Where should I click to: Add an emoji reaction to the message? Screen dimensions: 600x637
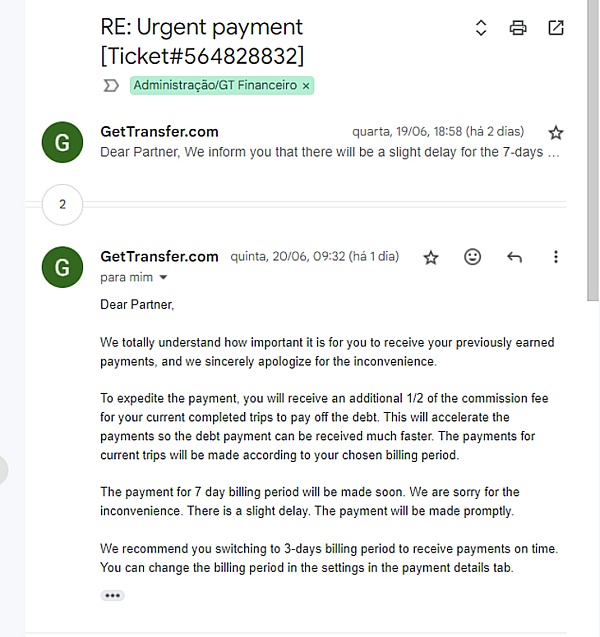[473, 257]
